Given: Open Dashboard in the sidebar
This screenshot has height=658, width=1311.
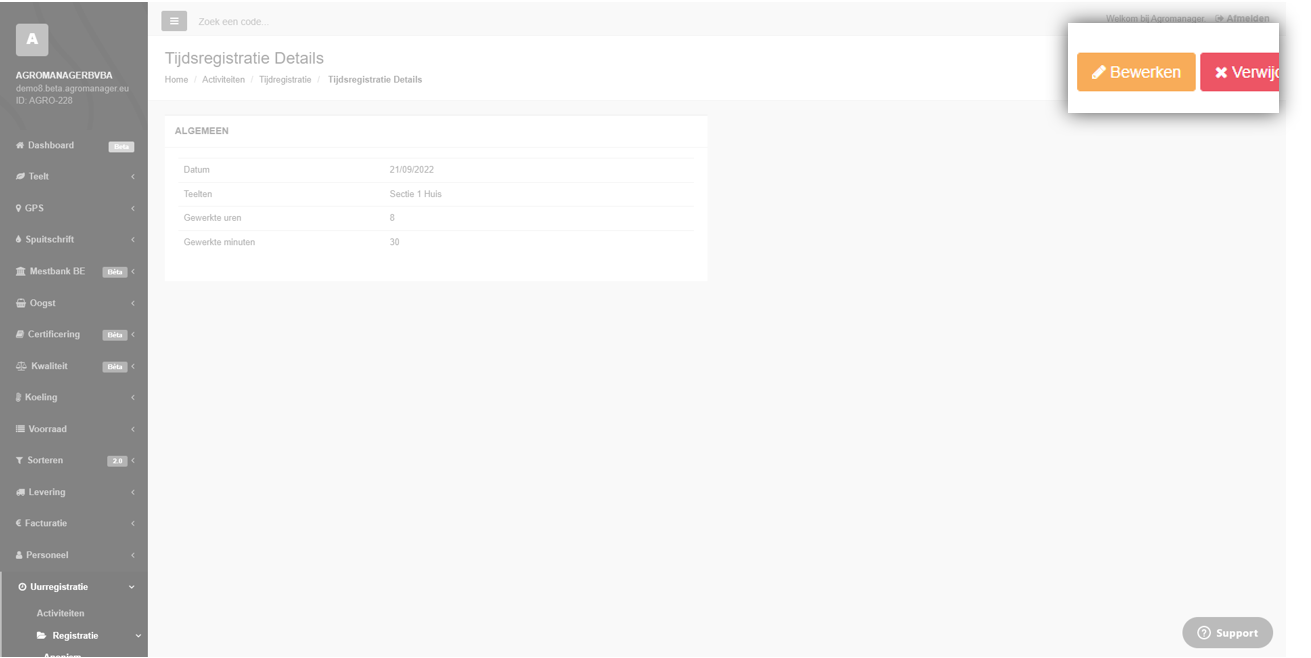Looking at the screenshot, I should coord(50,146).
